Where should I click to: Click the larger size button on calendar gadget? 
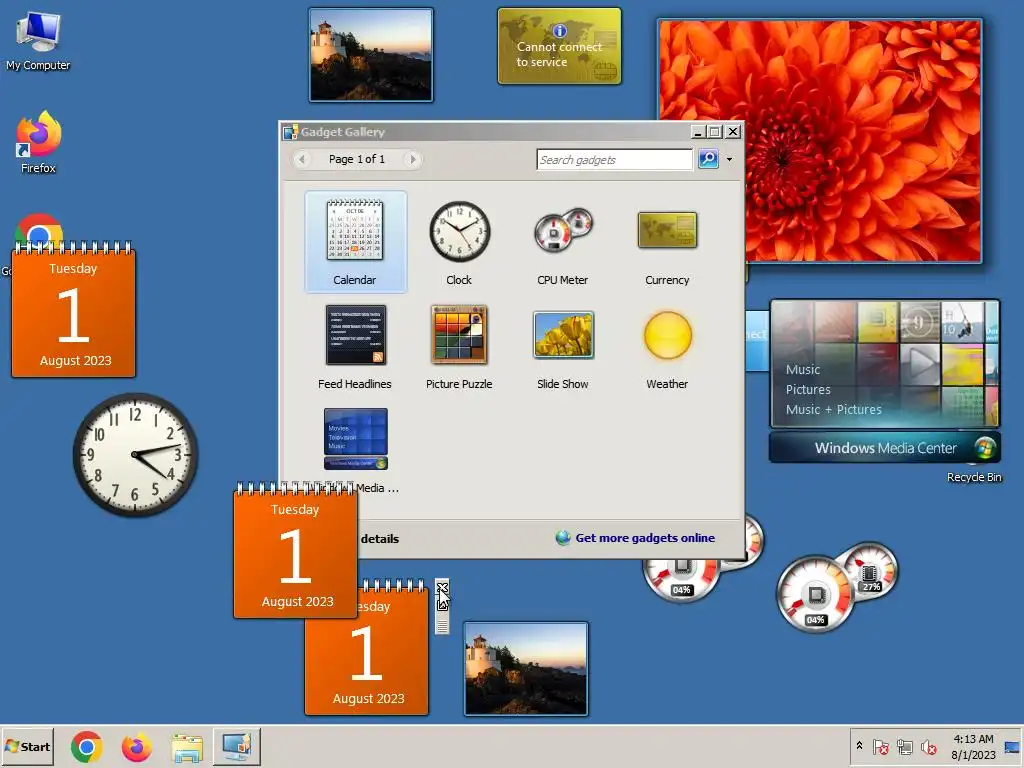pos(442,604)
